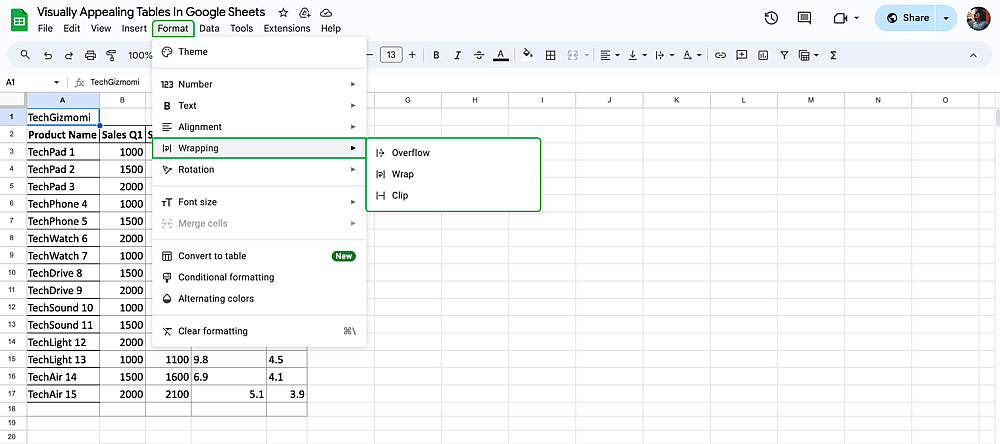Choose Theme in the Format menu
This screenshot has width=1000, height=444.
coord(260,52)
